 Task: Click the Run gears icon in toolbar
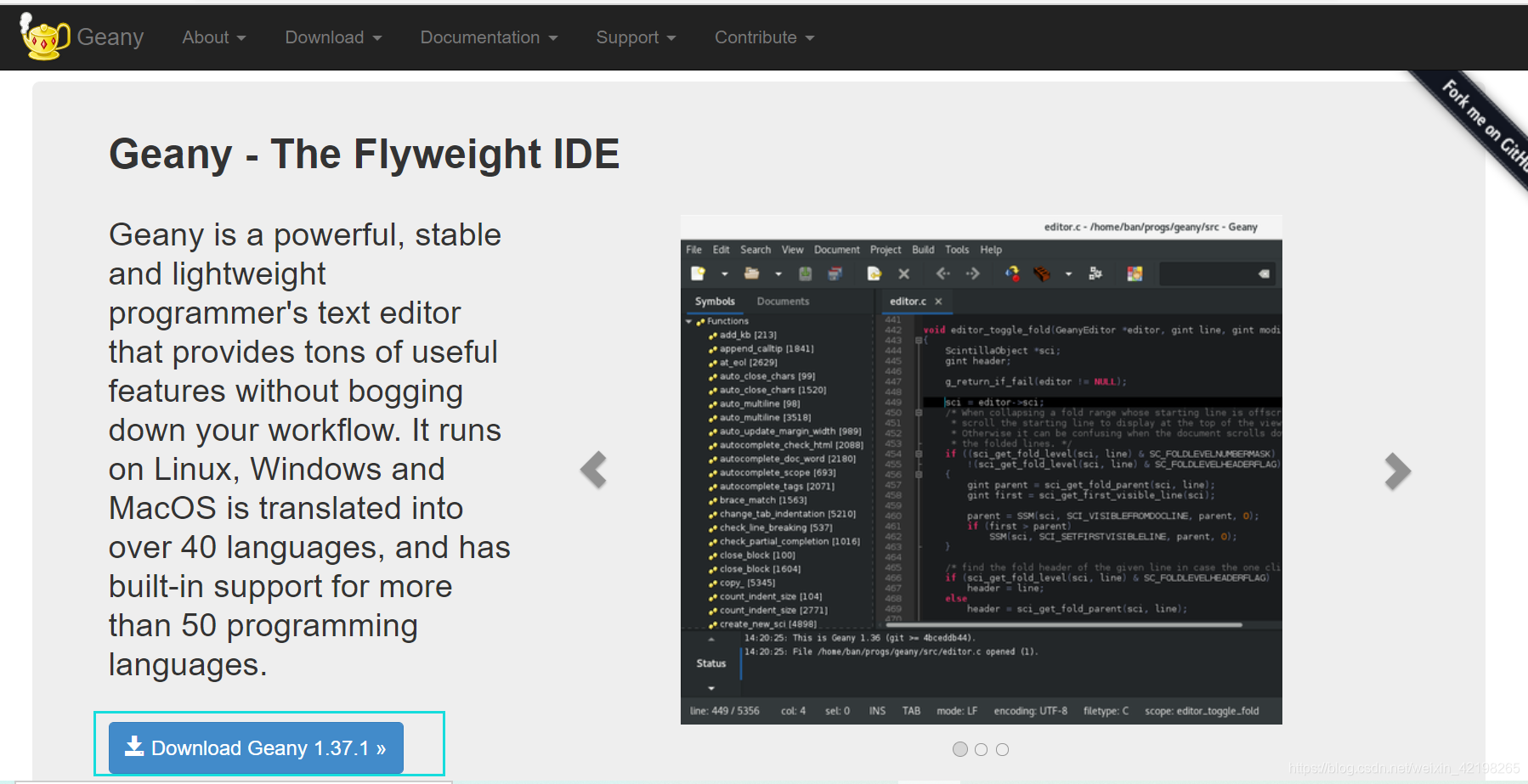pos(1095,274)
